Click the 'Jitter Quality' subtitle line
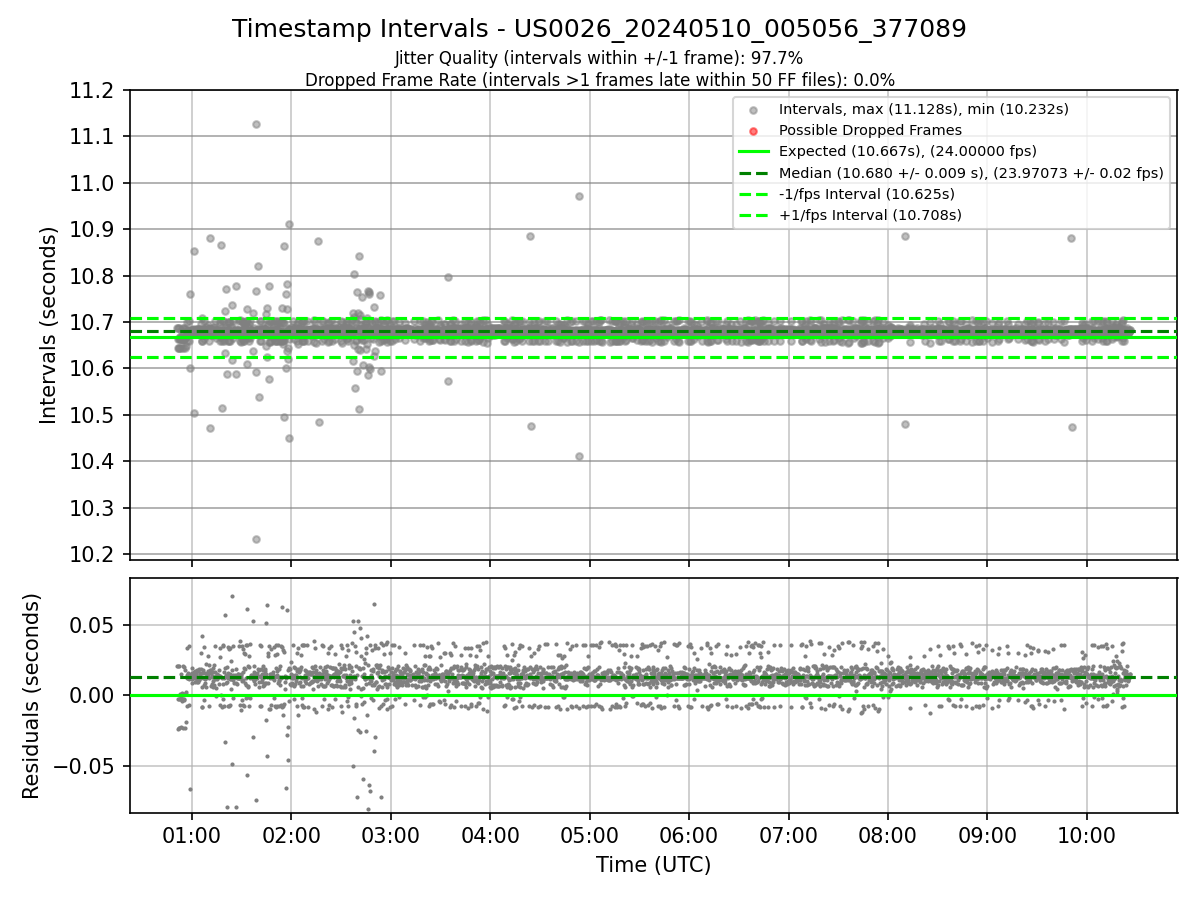 (599, 59)
